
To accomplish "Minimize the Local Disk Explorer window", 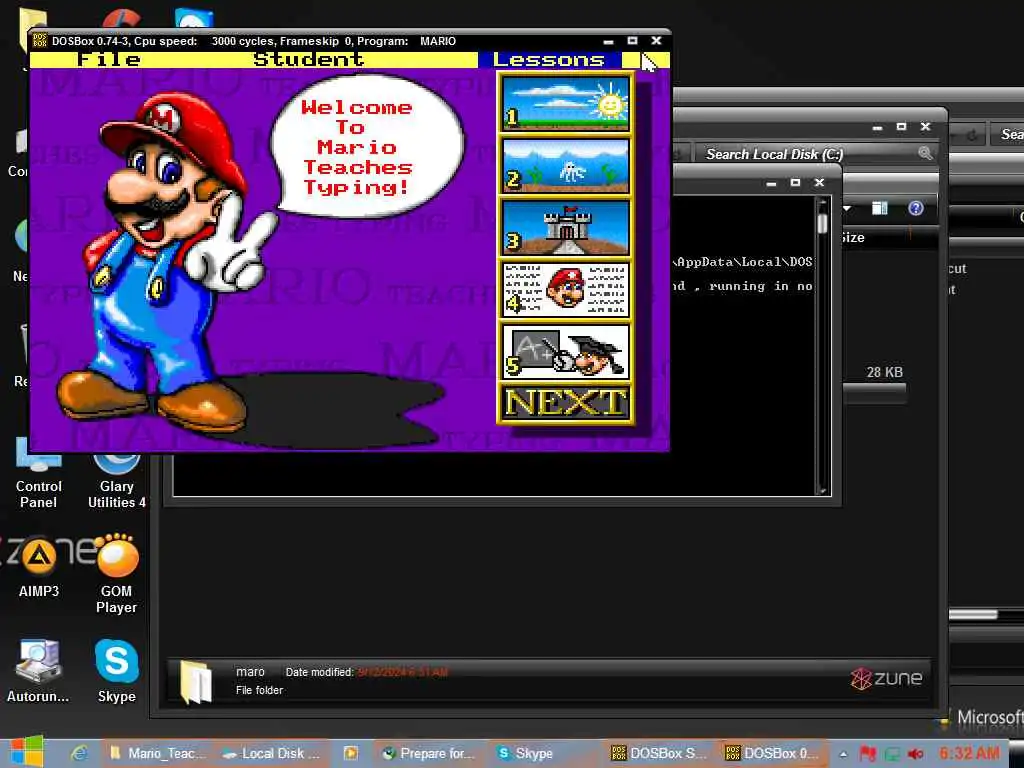I will click(x=877, y=127).
